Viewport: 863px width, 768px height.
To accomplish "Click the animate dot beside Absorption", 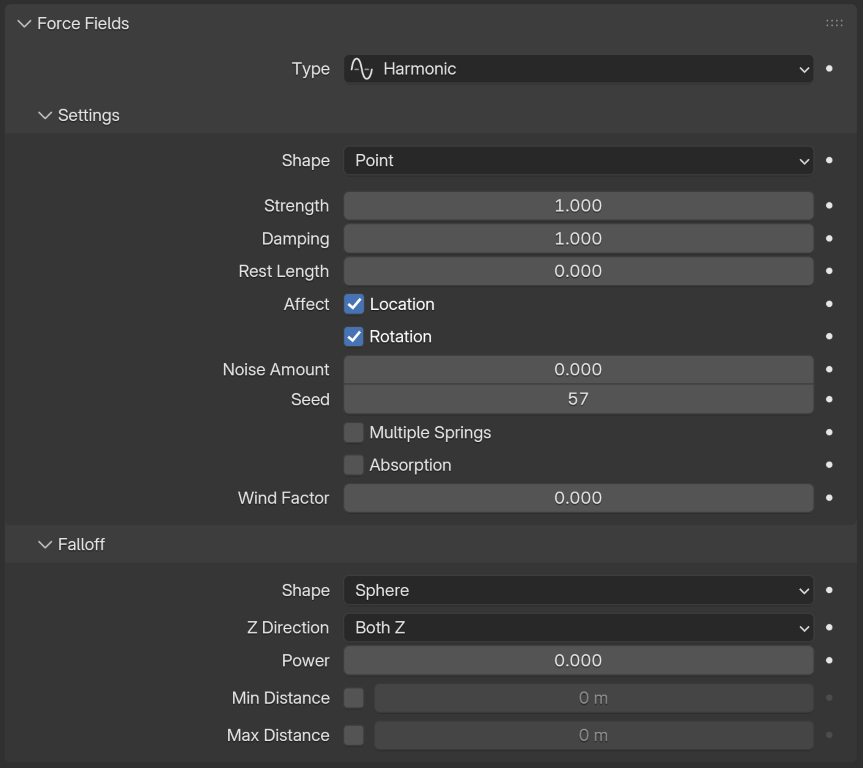I will click(x=829, y=465).
